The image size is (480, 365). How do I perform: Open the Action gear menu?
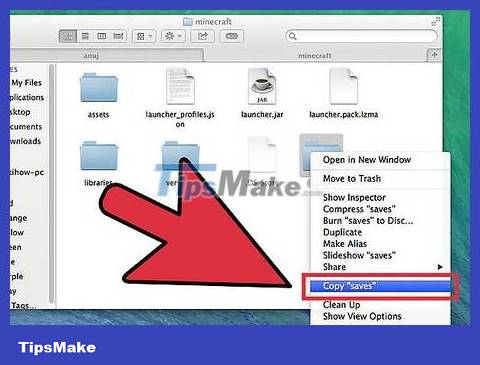pos(173,36)
